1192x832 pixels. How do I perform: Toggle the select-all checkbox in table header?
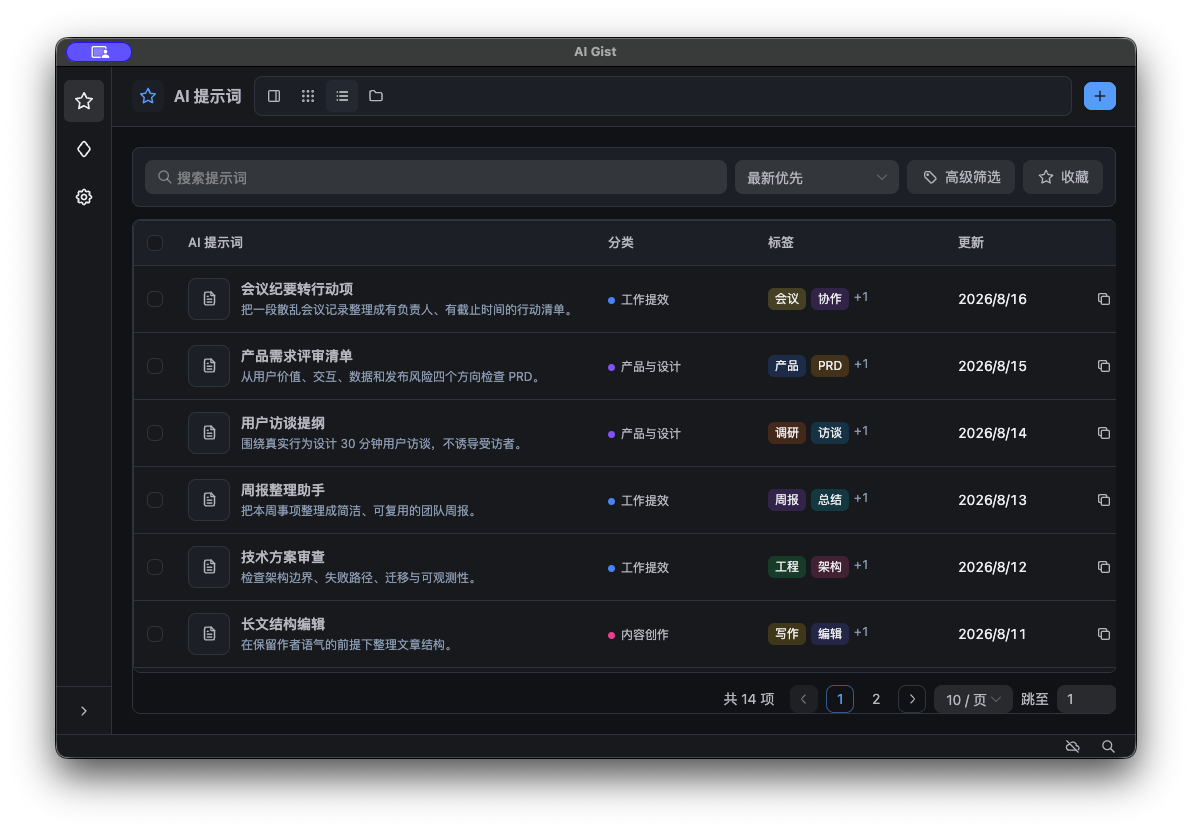155,243
